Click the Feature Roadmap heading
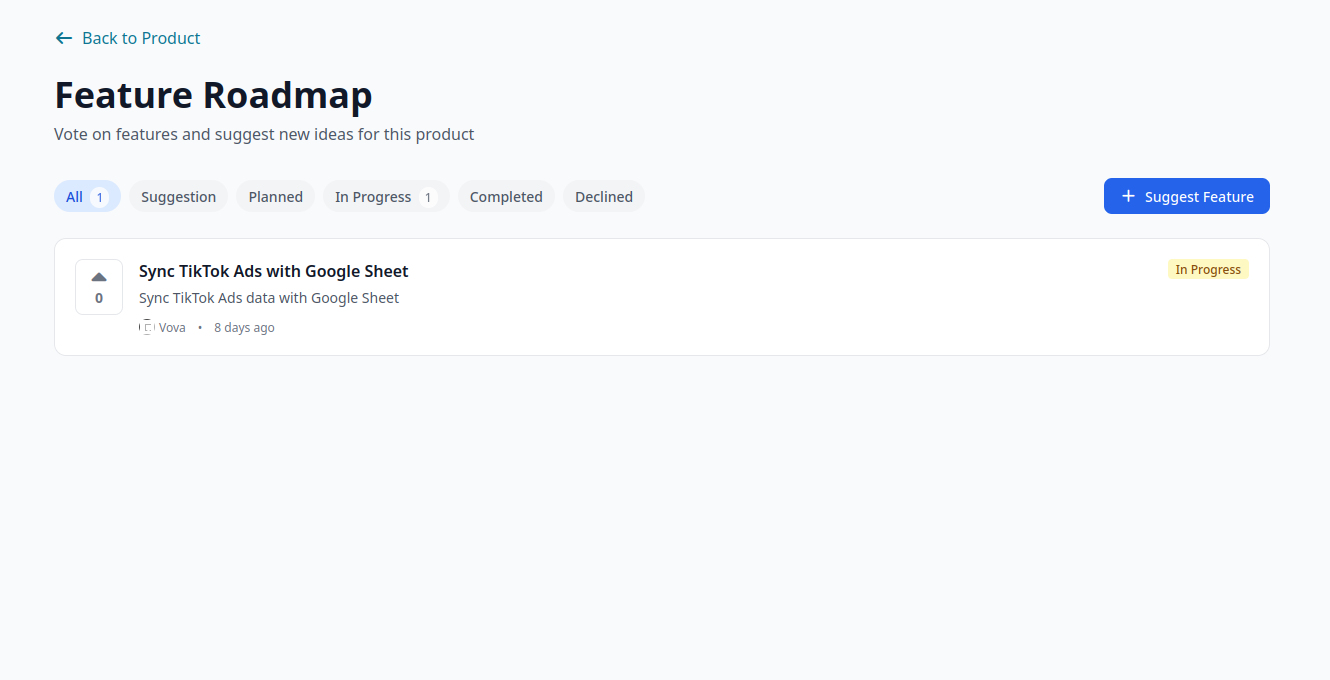The image size is (1330, 680). pyautogui.click(x=213, y=95)
